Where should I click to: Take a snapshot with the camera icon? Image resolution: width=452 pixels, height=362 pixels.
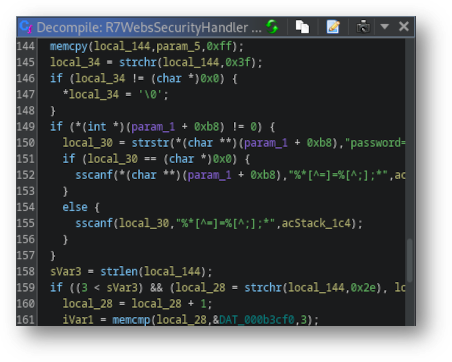click(363, 27)
